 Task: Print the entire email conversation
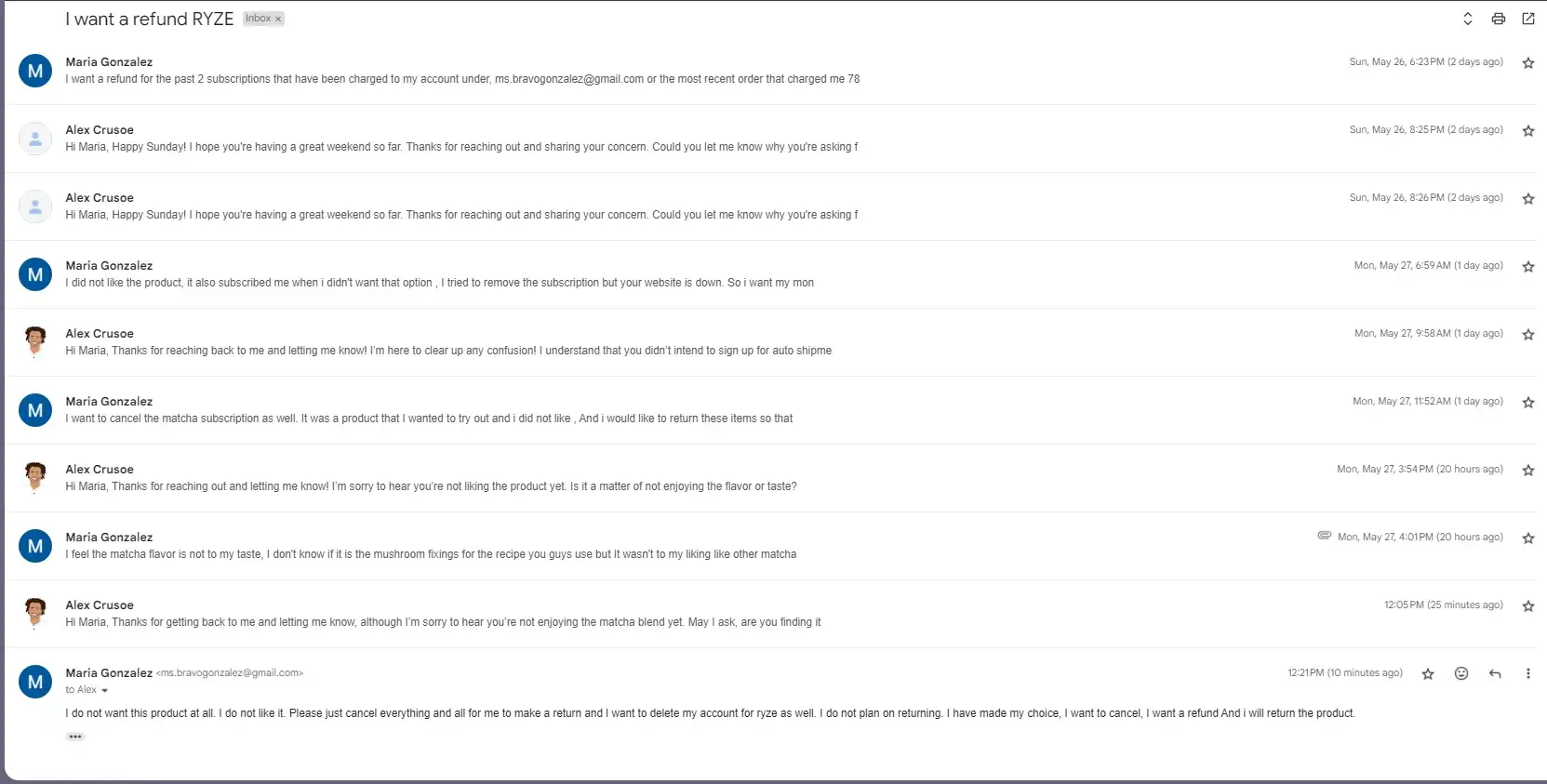pos(1498,19)
